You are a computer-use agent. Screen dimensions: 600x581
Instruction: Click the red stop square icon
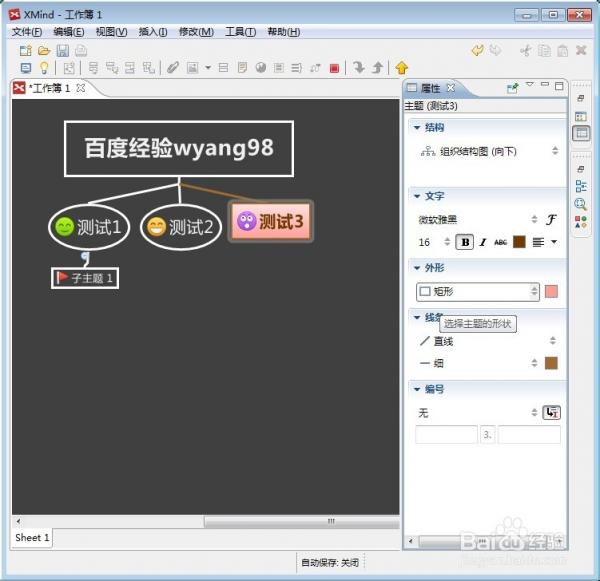tap(334, 69)
